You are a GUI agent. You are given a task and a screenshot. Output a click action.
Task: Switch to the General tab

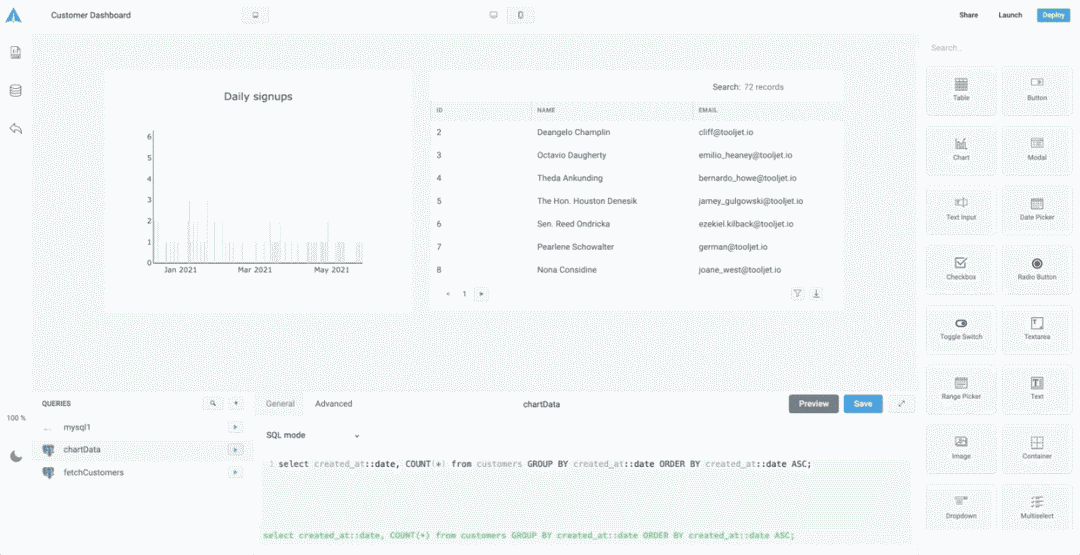(x=280, y=404)
